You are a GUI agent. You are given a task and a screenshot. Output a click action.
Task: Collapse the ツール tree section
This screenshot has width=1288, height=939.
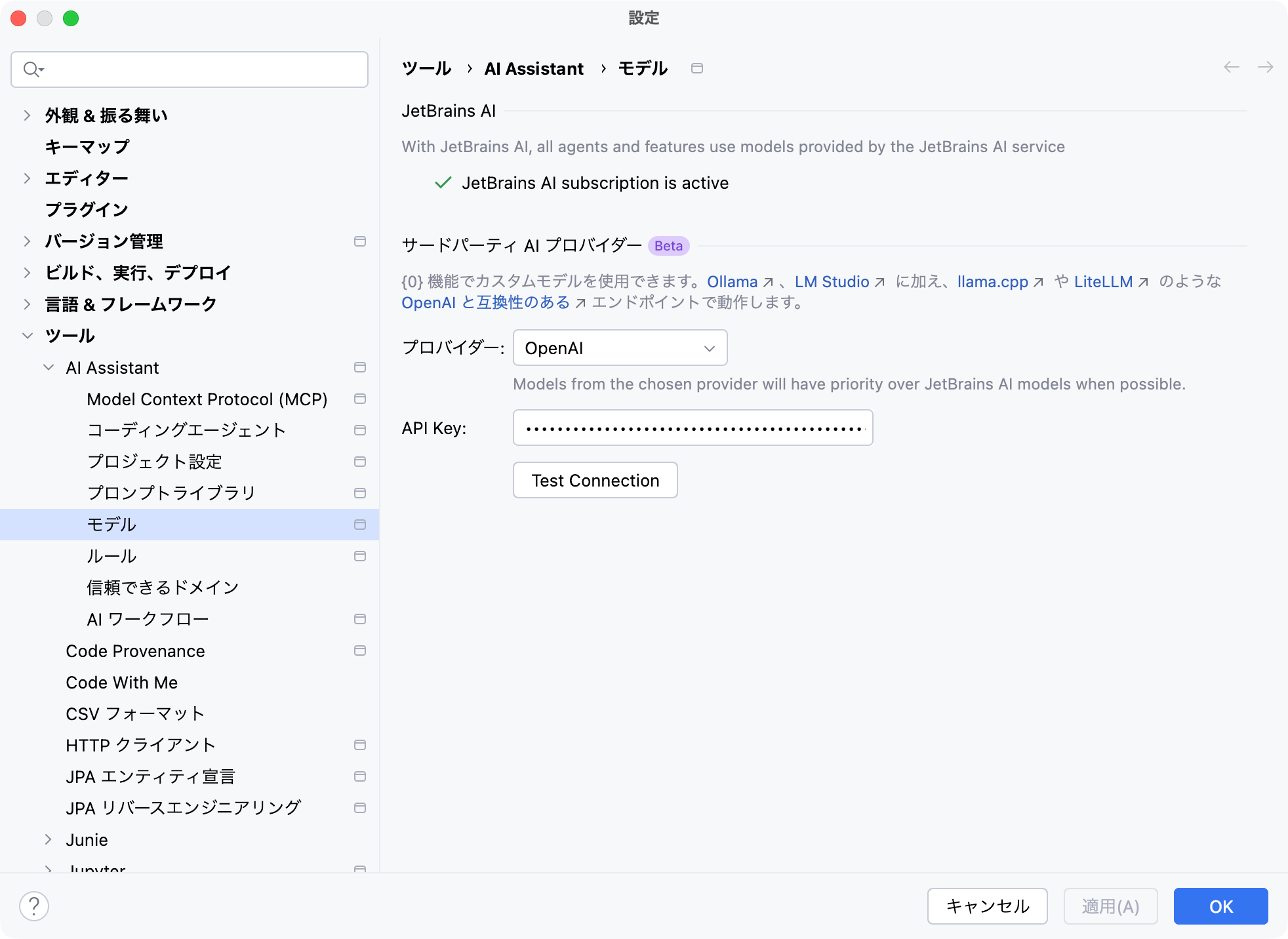(x=28, y=336)
